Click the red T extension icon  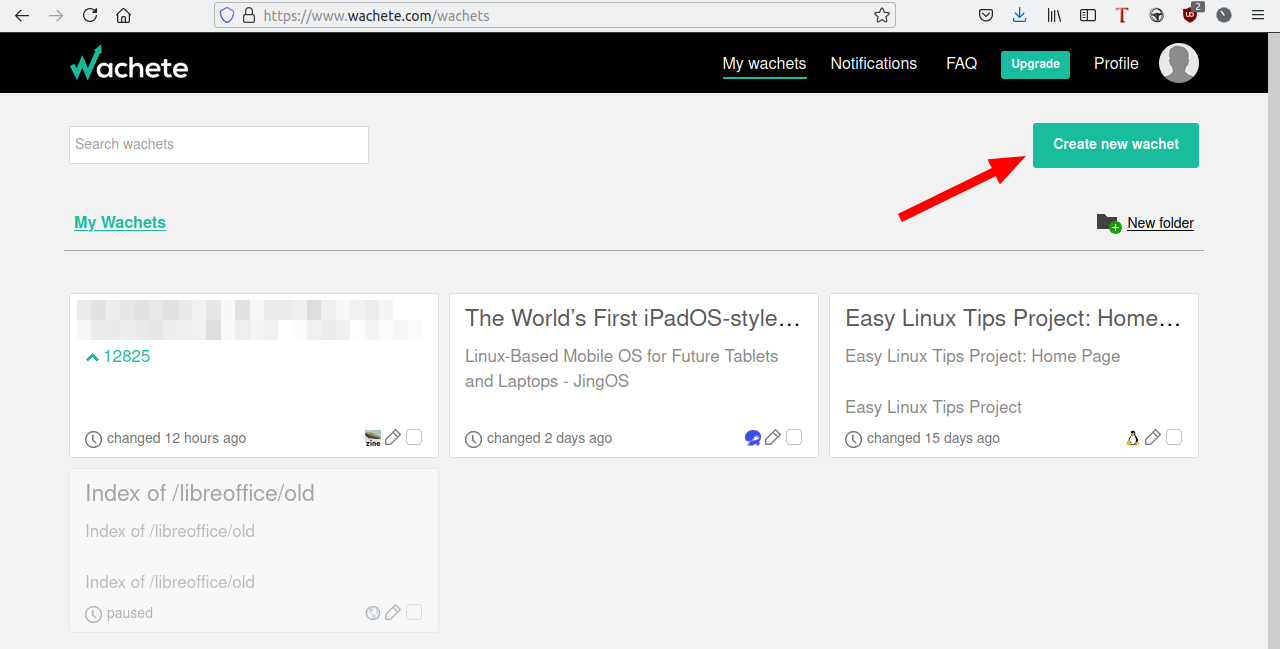1122,15
